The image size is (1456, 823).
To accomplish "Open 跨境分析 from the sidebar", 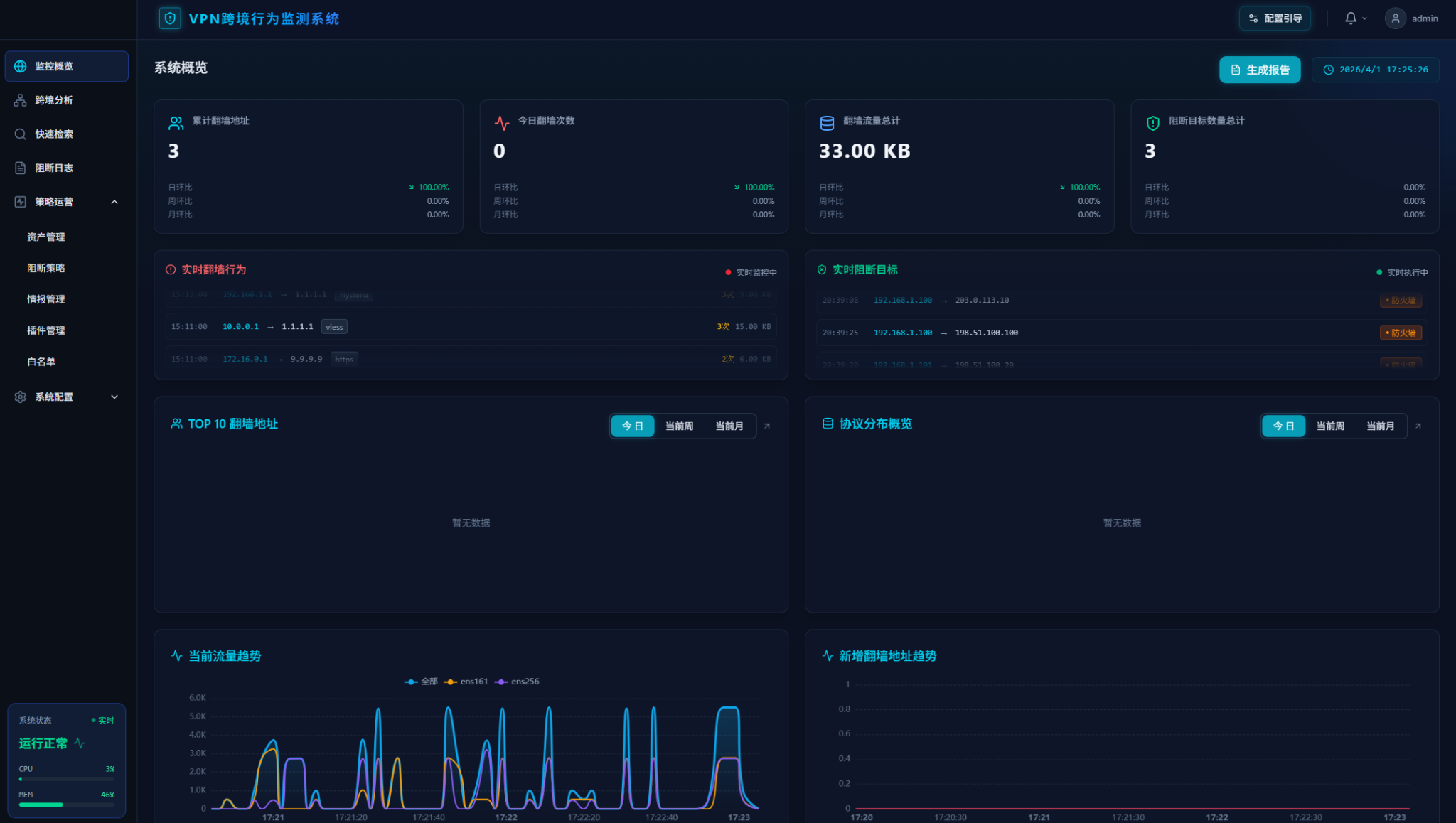I will [x=54, y=100].
